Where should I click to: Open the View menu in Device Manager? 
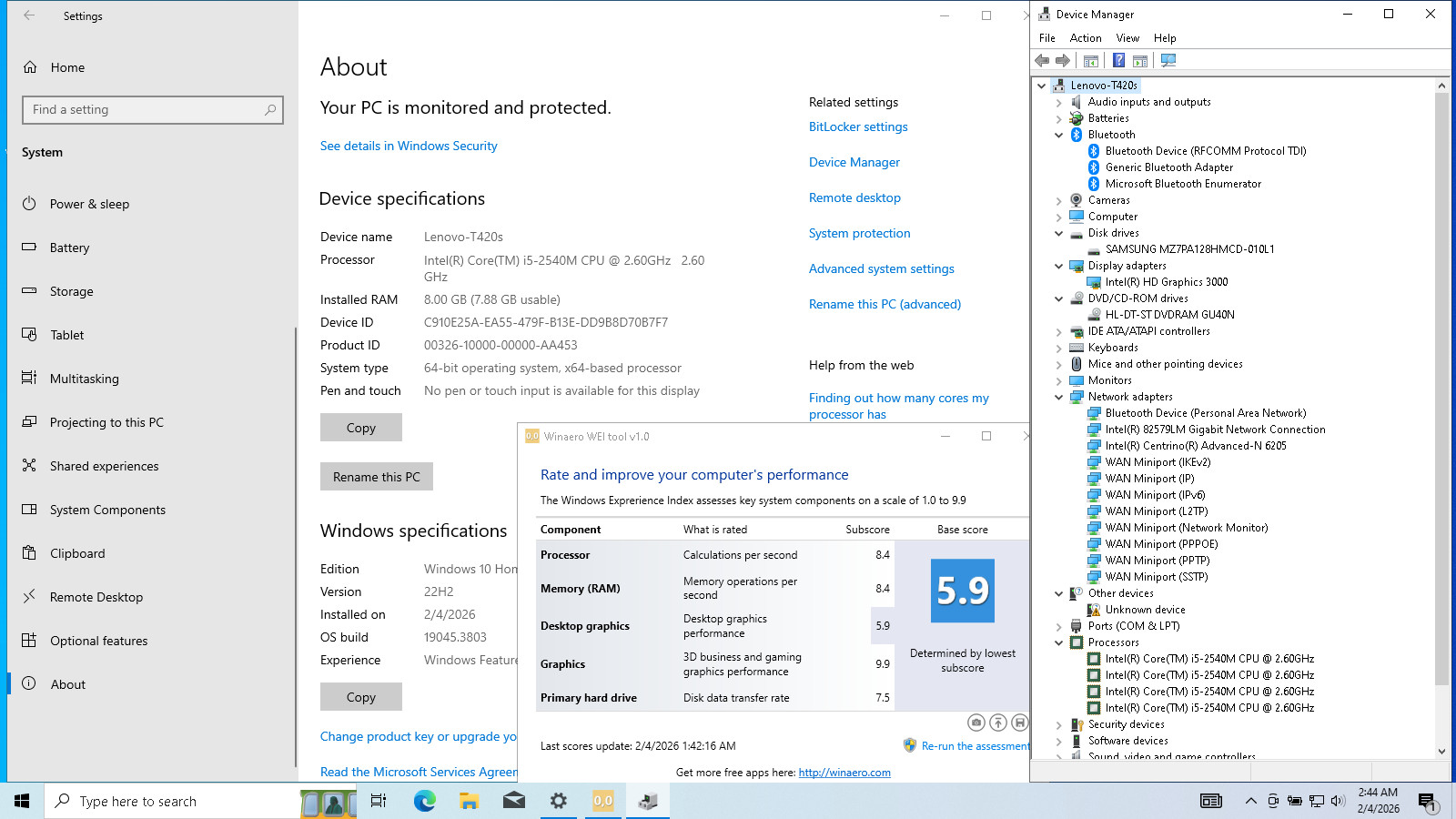[x=1127, y=38]
